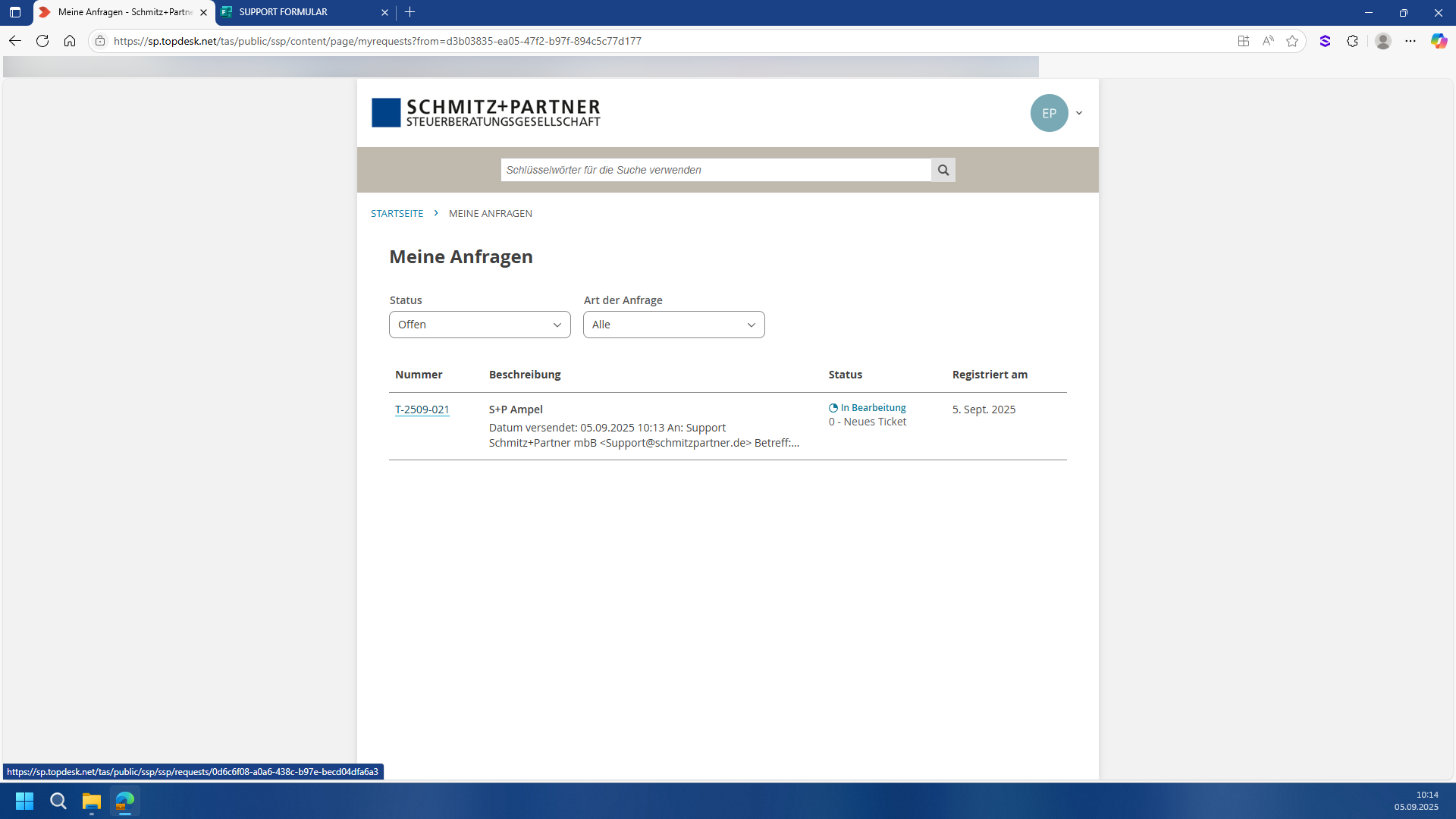1456x819 pixels.
Task: Open the Status dropdown showing Offen
Action: pyautogui.click(x=479, y=325)
